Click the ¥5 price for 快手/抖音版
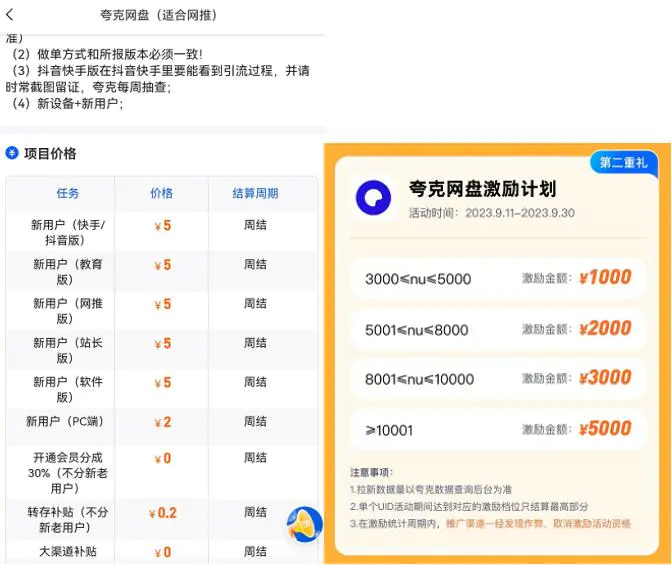 tap(163, 225)
